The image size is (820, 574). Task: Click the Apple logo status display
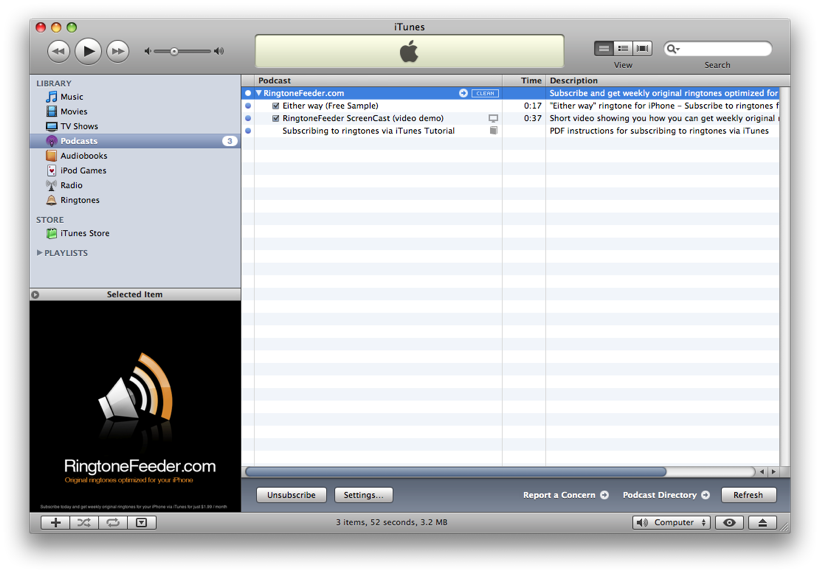tap(409, 51)
